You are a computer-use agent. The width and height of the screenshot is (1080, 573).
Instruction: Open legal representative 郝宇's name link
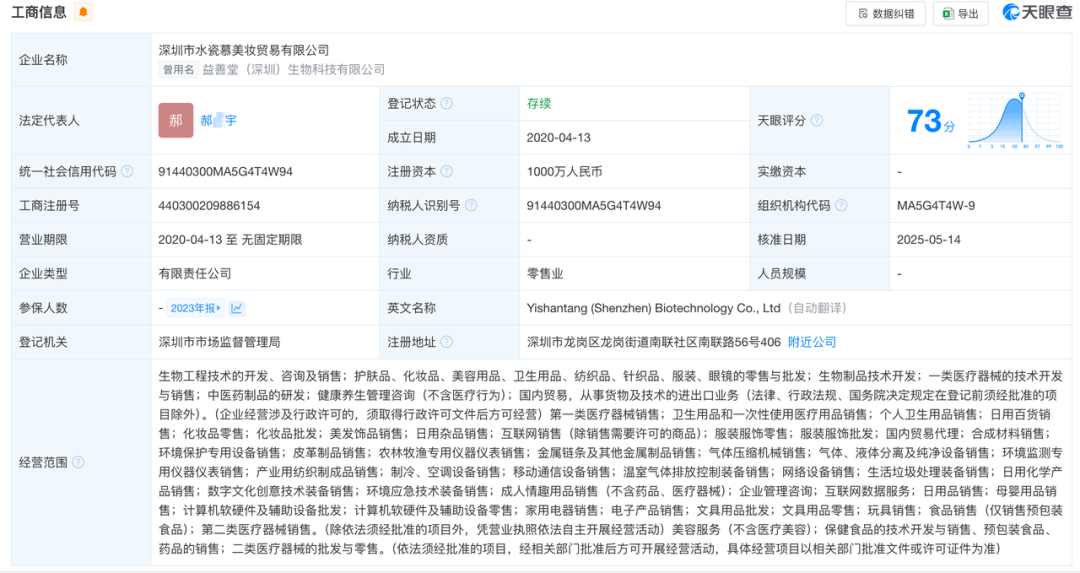point(218,120)
